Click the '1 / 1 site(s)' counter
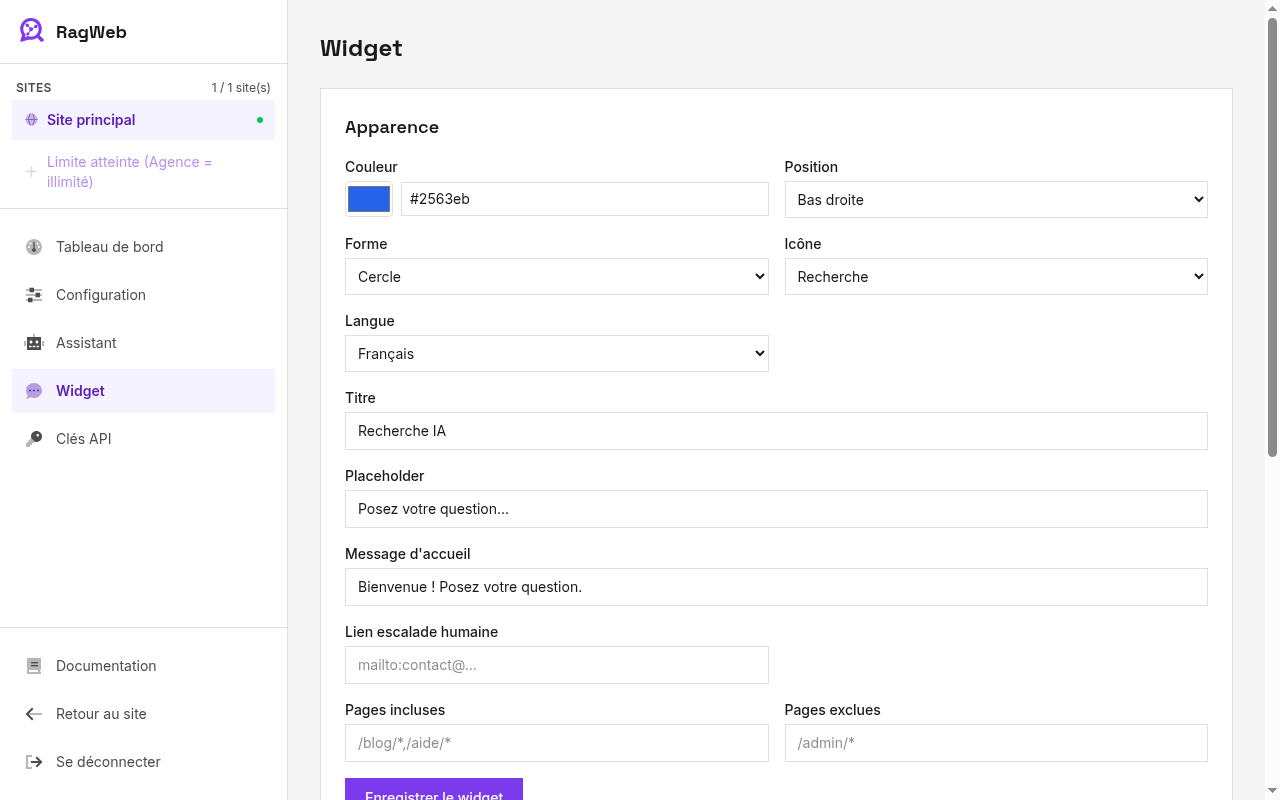 click(x=241, y=88)
